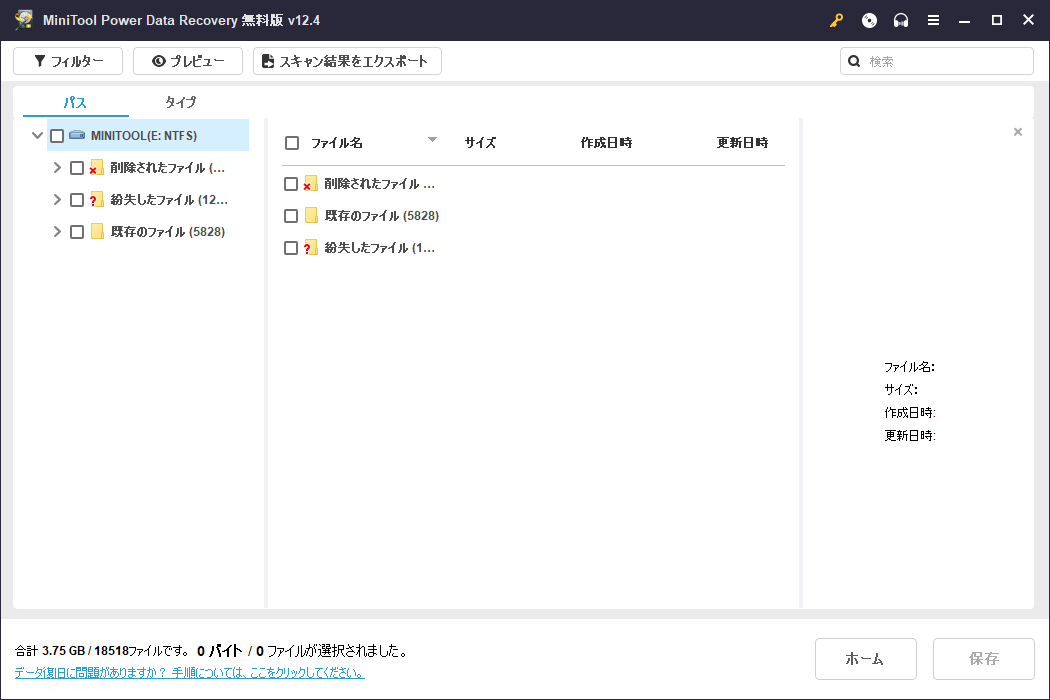Close the preview details panel
This screenshot has height=700, width=1050.
tap(1018, 132)
